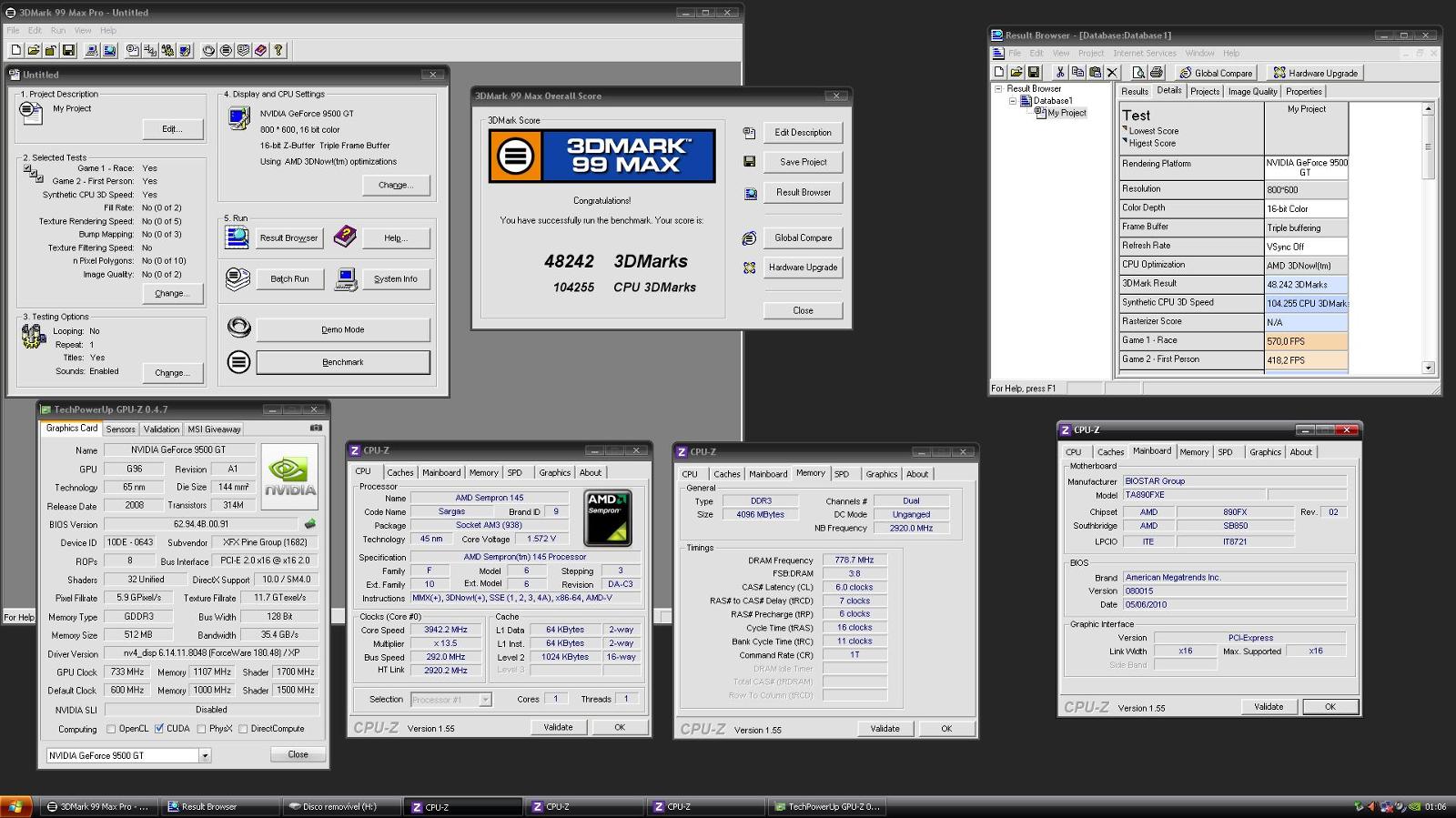Click the Print Preview icon in Result Browser
The image size is (1456, 818).
tap(1138, 72)
